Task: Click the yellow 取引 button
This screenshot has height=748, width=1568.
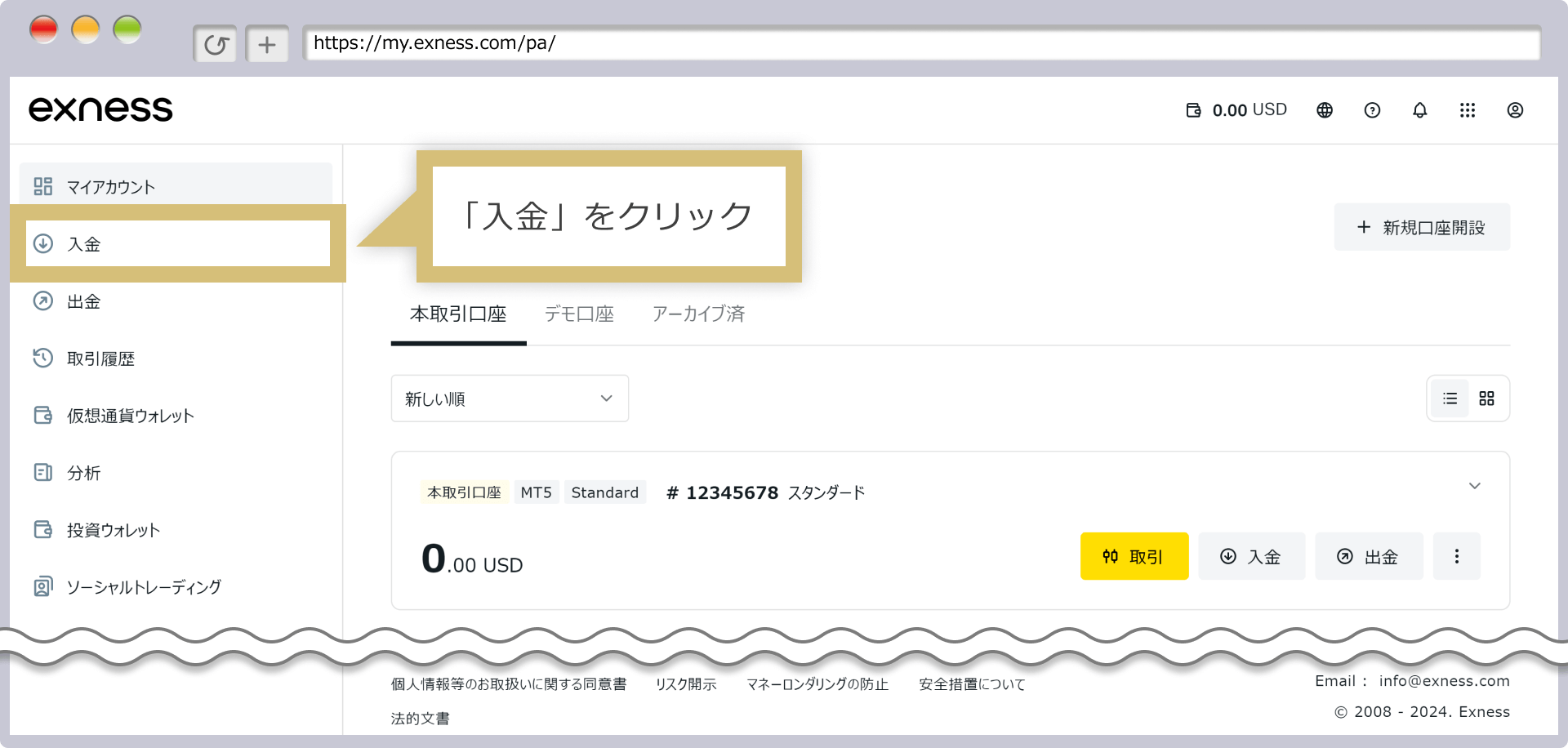Action: (x=1134, y=556)
